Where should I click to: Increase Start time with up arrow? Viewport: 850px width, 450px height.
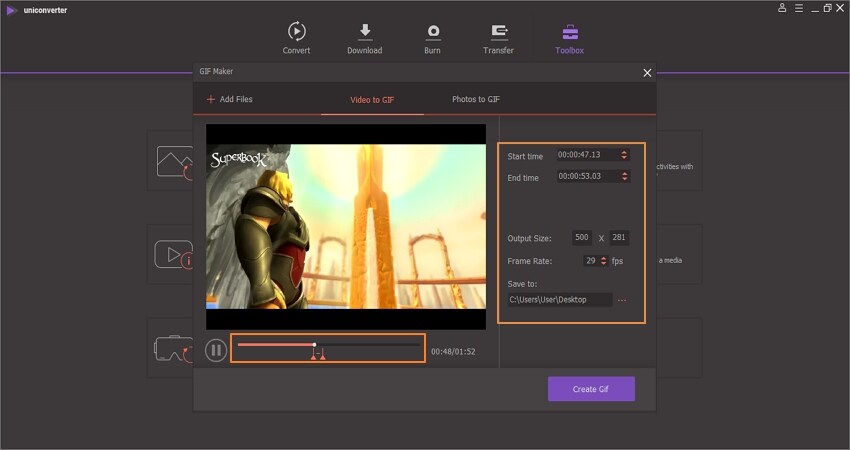(x=624, y=152)
